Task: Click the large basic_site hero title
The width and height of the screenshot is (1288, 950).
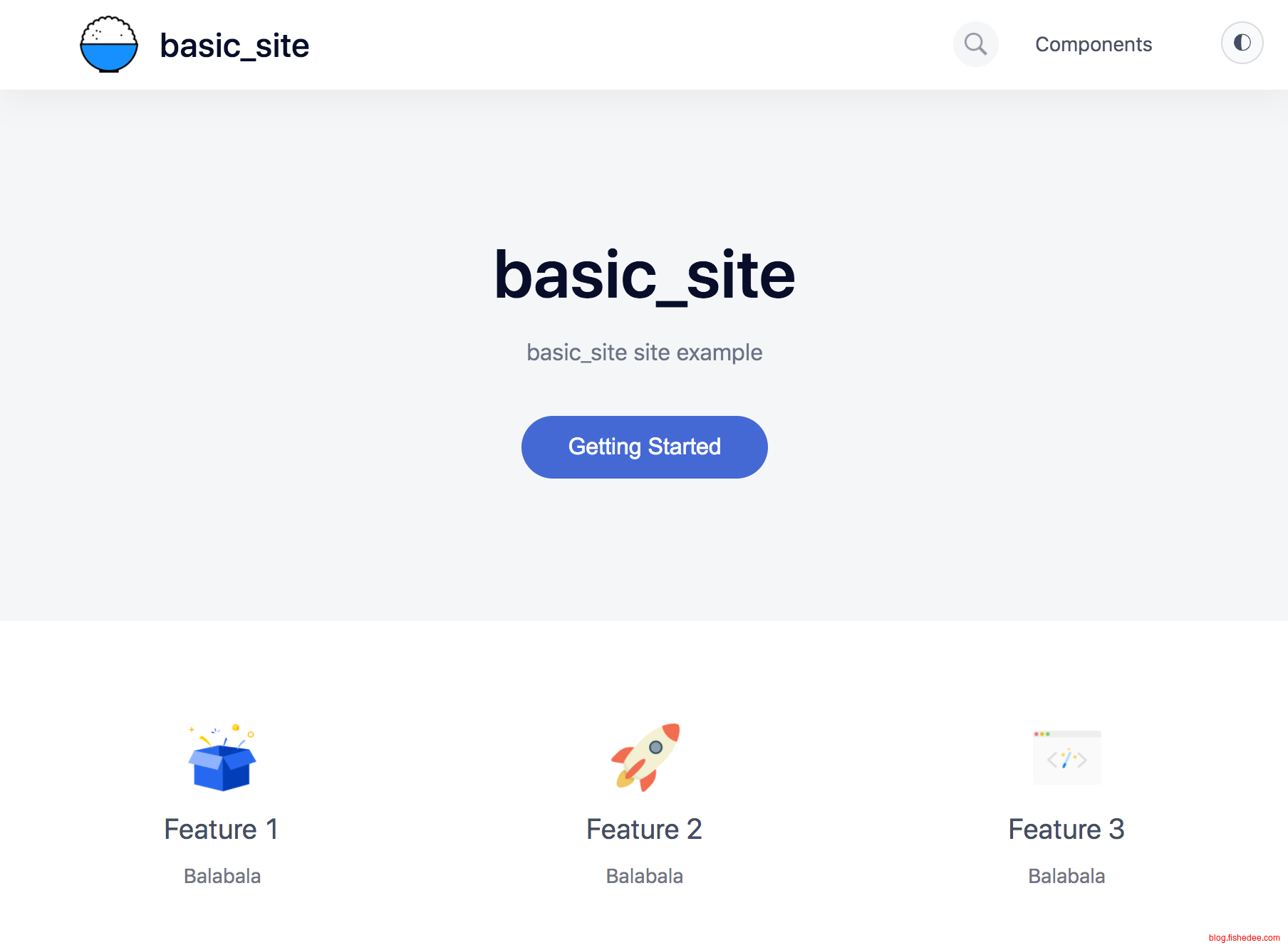Action: click(644, 275)
